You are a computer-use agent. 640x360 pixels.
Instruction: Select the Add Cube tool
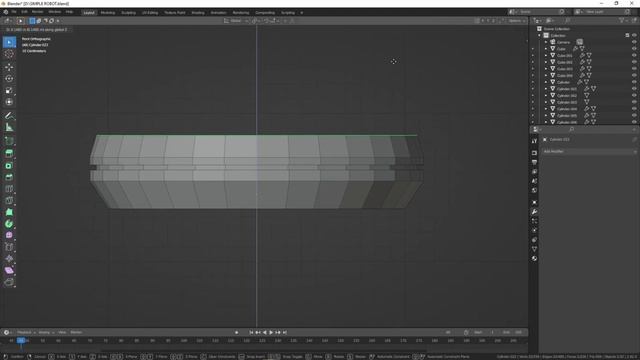pos(9,141)
